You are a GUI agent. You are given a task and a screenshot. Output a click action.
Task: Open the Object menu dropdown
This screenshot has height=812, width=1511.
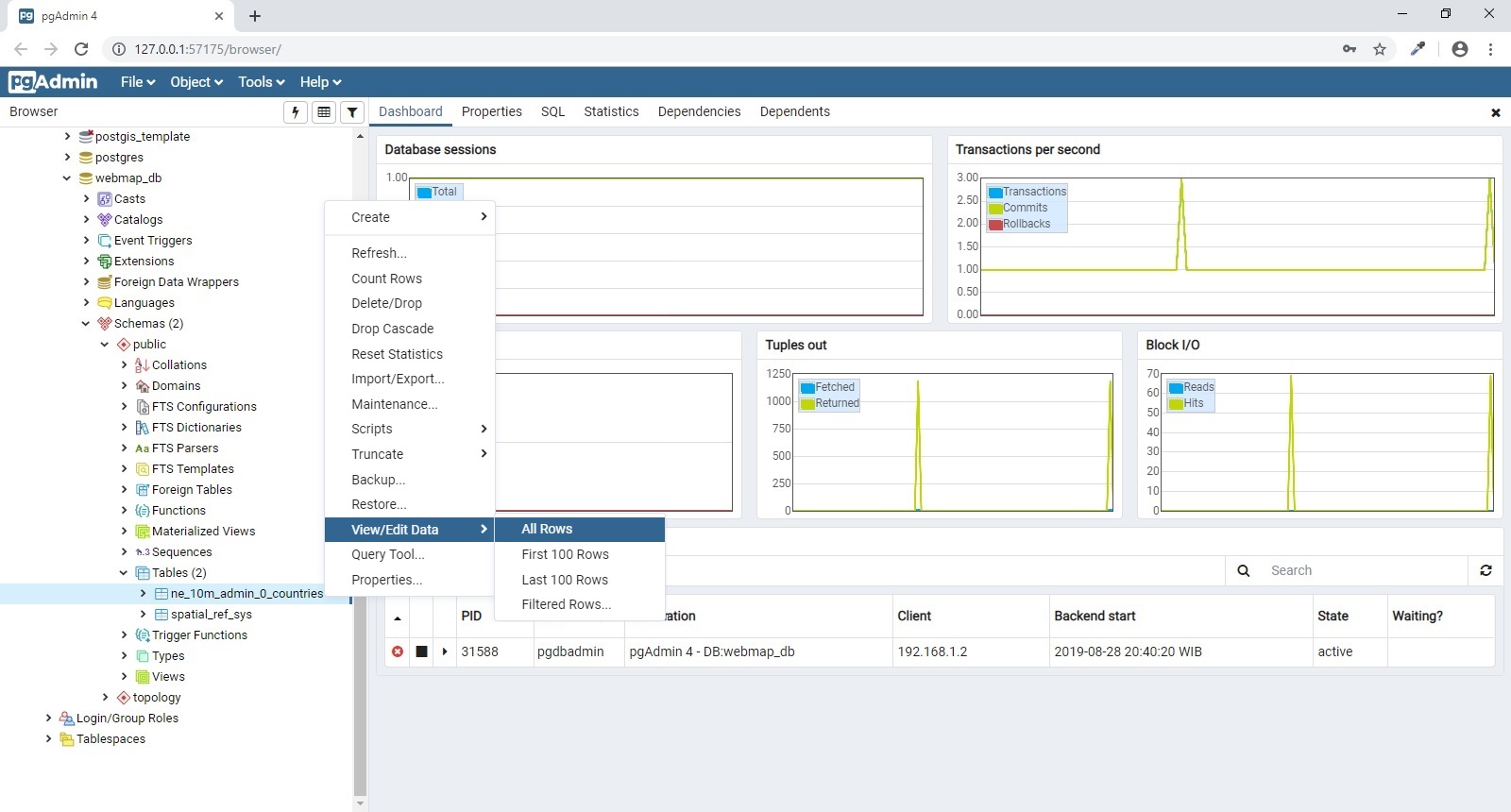[x=196, y=82]
